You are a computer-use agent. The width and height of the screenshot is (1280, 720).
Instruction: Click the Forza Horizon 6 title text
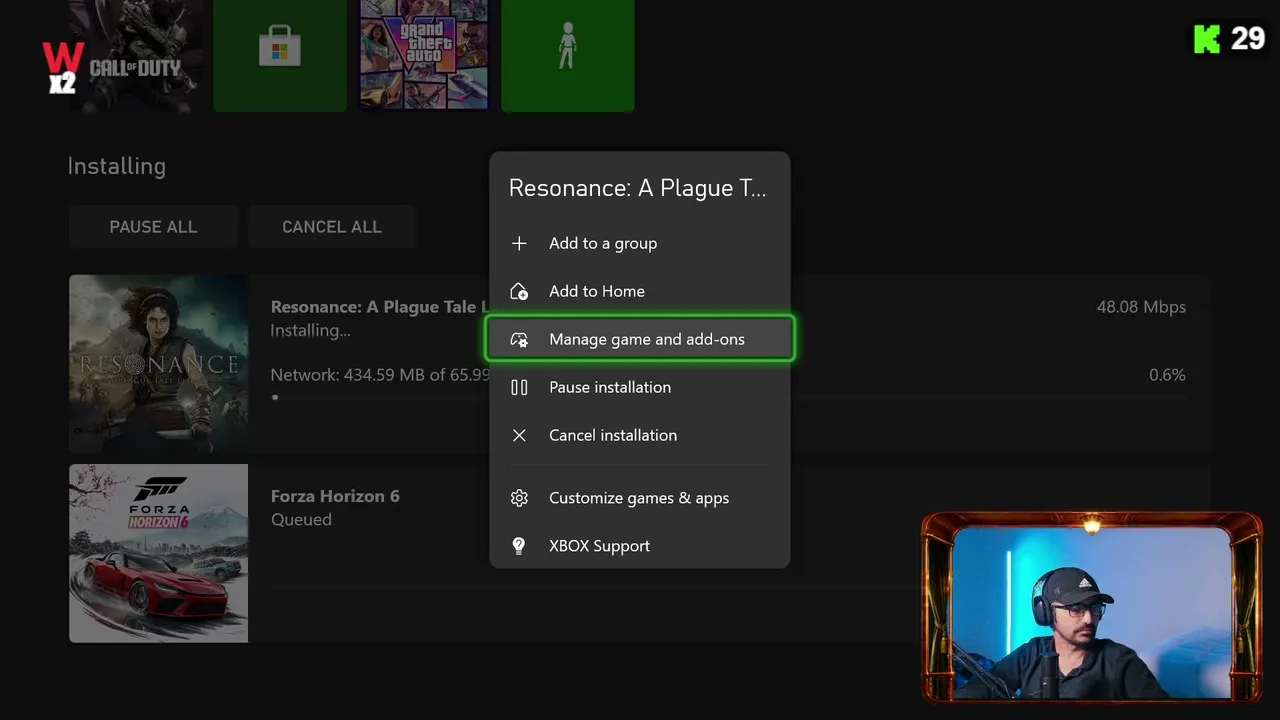pos(335,496)
